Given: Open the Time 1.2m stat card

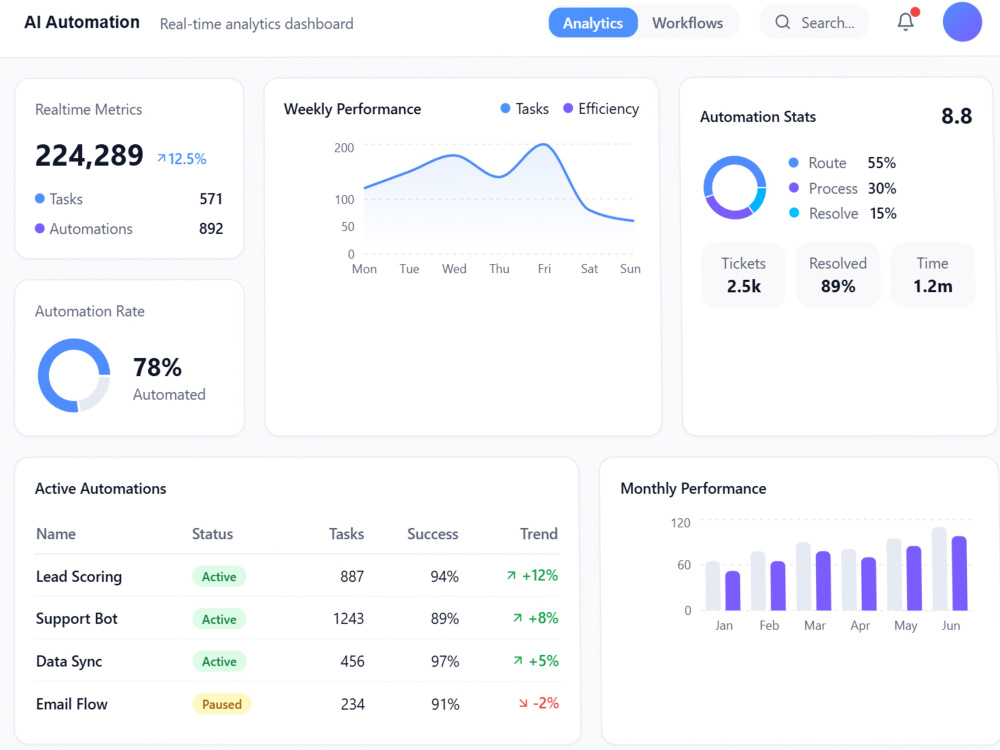Looking at the screenshot, I should coord(932,275).
